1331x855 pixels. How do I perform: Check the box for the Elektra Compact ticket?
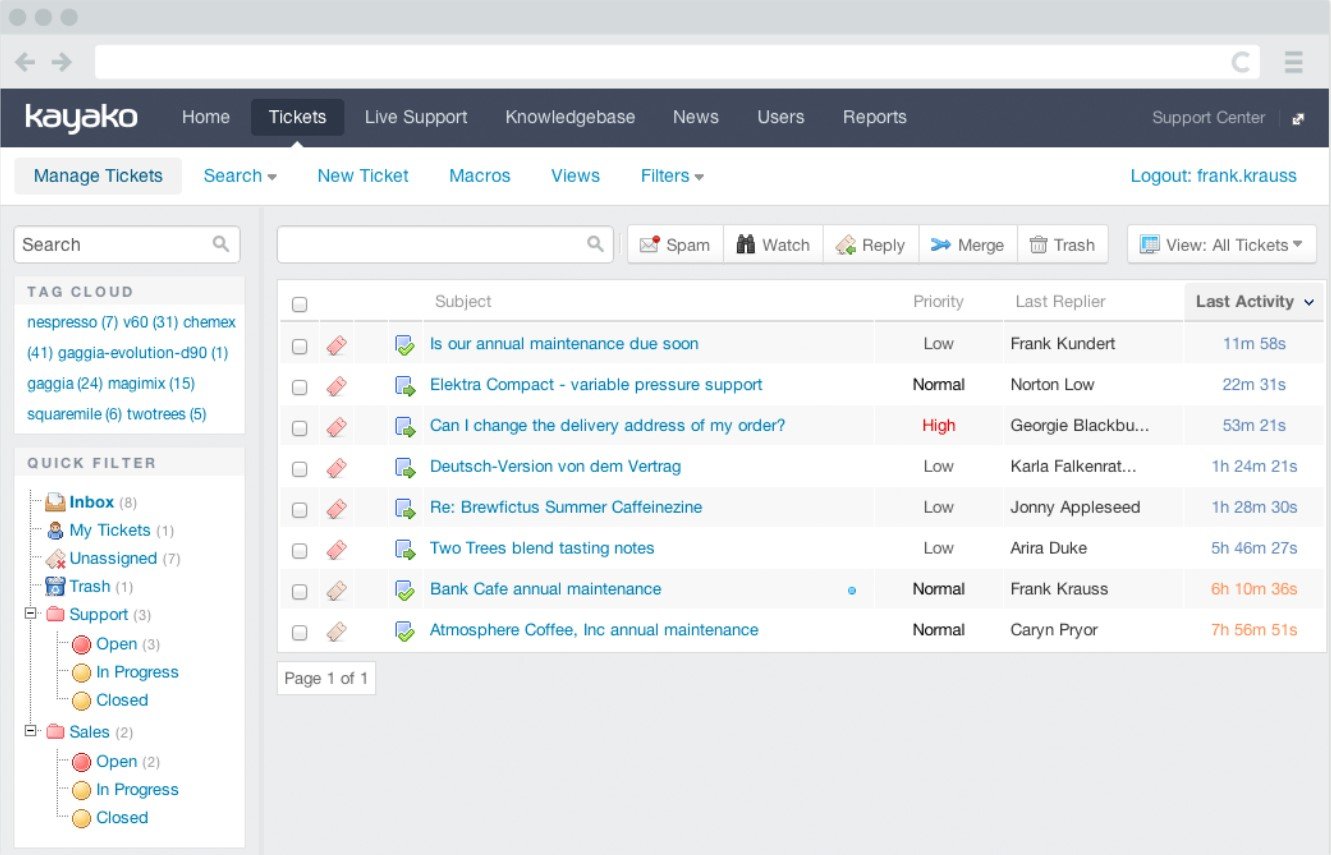point(299,387)
